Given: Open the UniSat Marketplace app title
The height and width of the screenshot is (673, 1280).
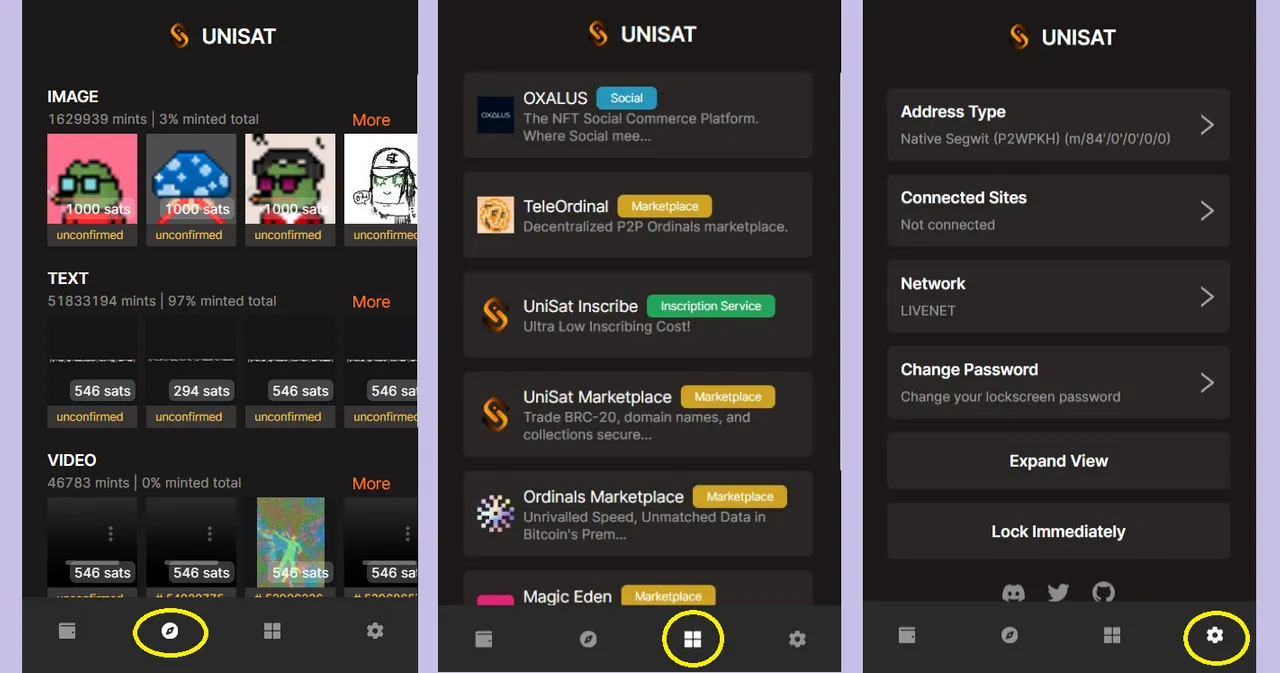Looking at the screenshot, I should pos(597,397).
